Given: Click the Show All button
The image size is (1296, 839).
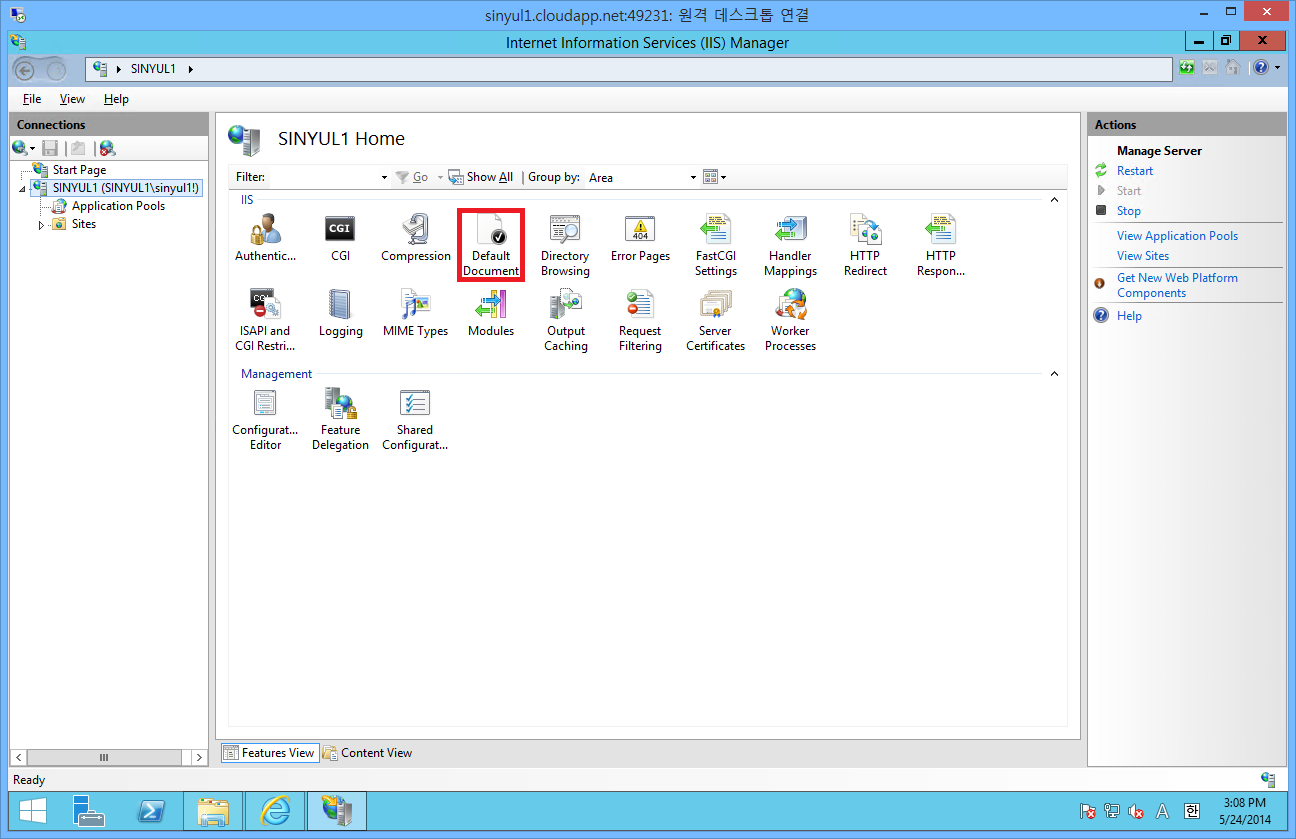Looking at the screenshot, I should [481, 177].
